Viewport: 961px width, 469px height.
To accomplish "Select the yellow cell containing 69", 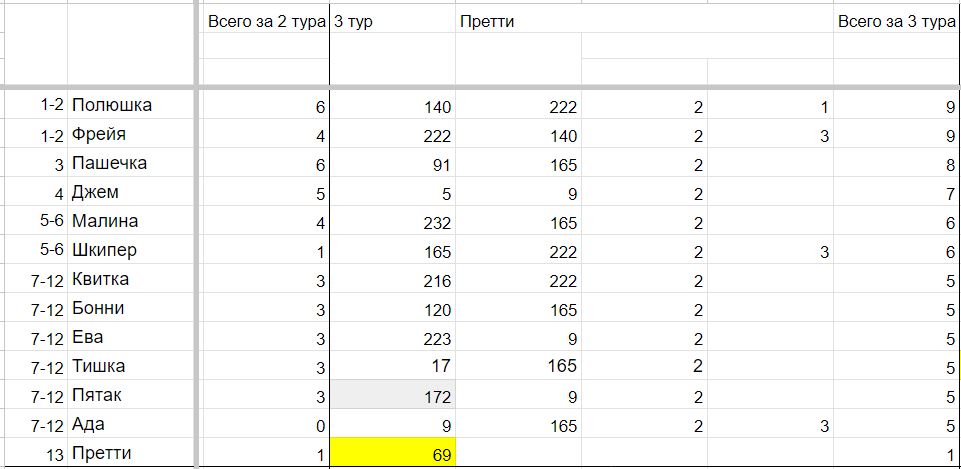I will click(392, 452).
